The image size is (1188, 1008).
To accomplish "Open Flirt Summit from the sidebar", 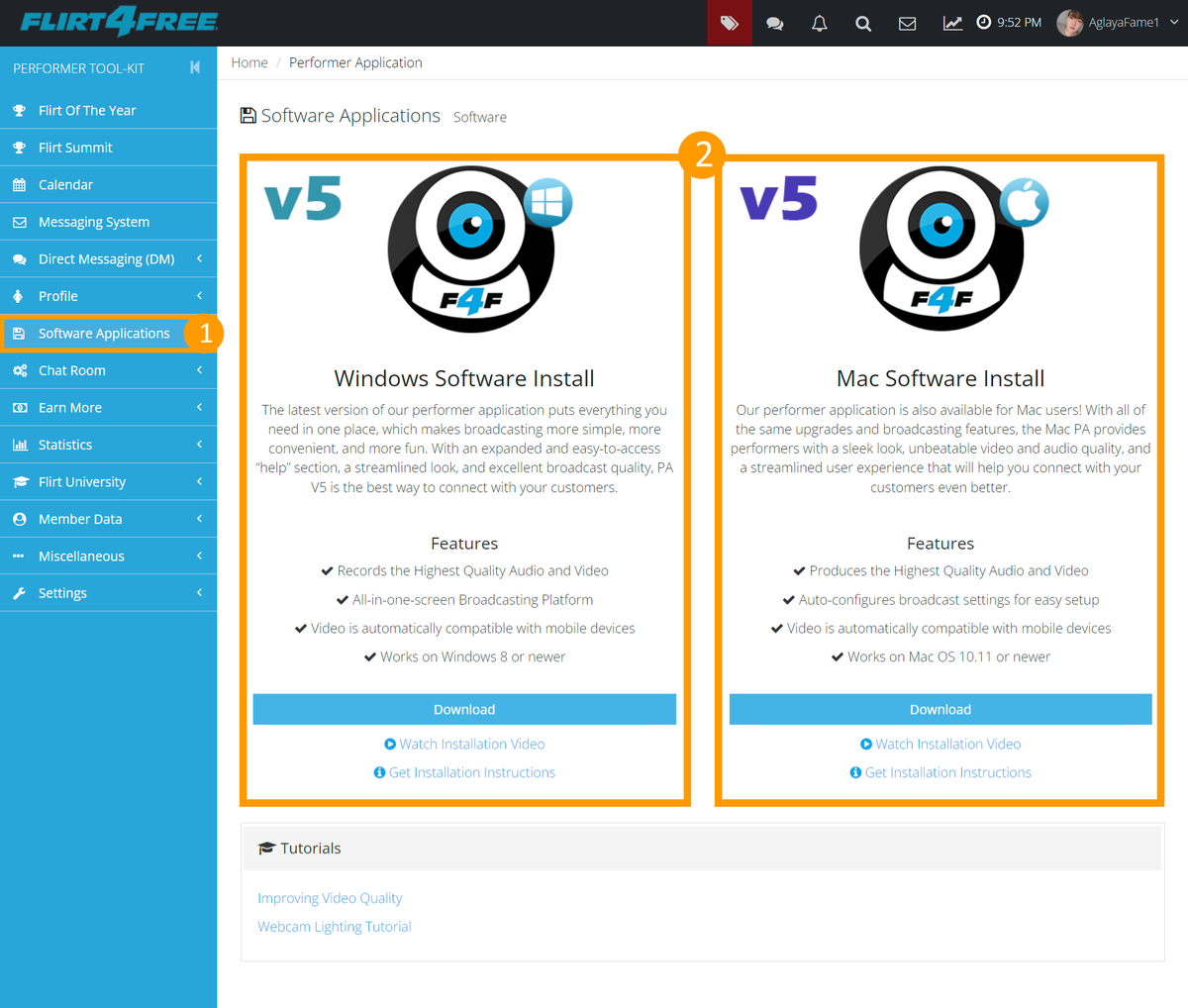I will click(x=75, y=148).
